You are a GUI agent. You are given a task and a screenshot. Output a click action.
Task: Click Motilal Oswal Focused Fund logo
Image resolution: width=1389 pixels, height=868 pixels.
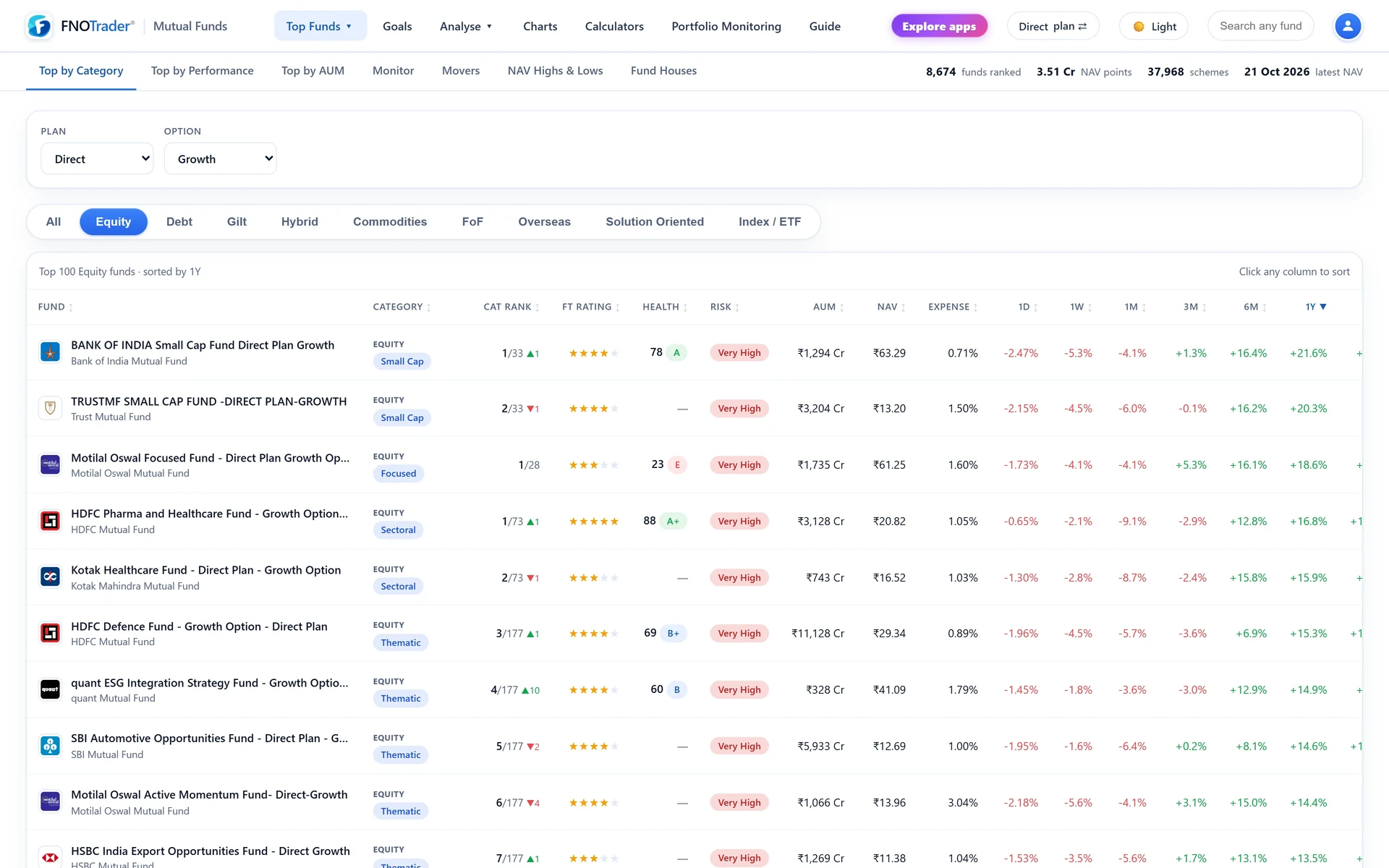(50, 464)
